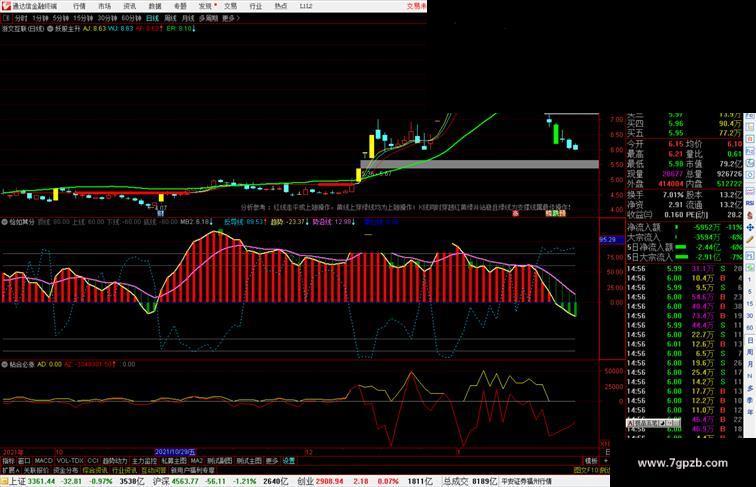Select the 日线 period tab
756x487 pixels.
(152, 18)
